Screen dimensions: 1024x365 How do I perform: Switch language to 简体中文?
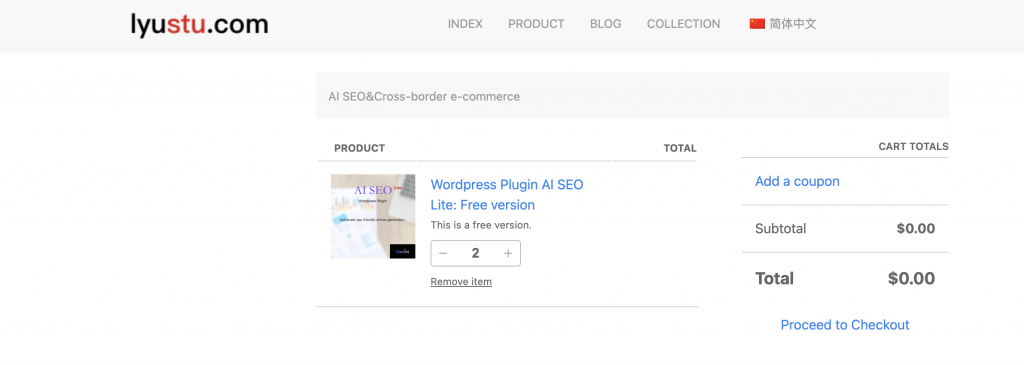792,24
